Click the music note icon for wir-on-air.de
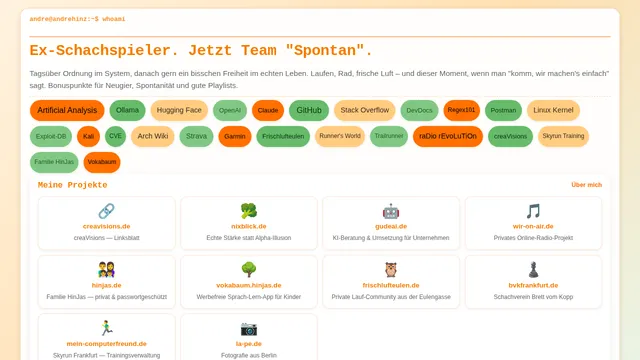640x360 pixels. click(x=533, y=211)
